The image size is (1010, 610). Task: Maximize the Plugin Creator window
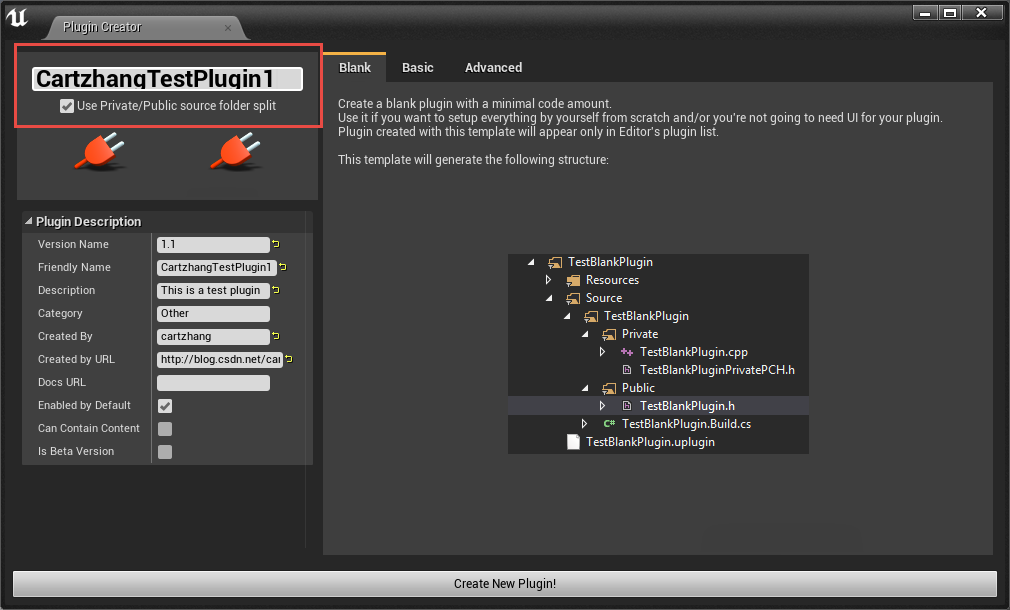[x=949, y=13]
